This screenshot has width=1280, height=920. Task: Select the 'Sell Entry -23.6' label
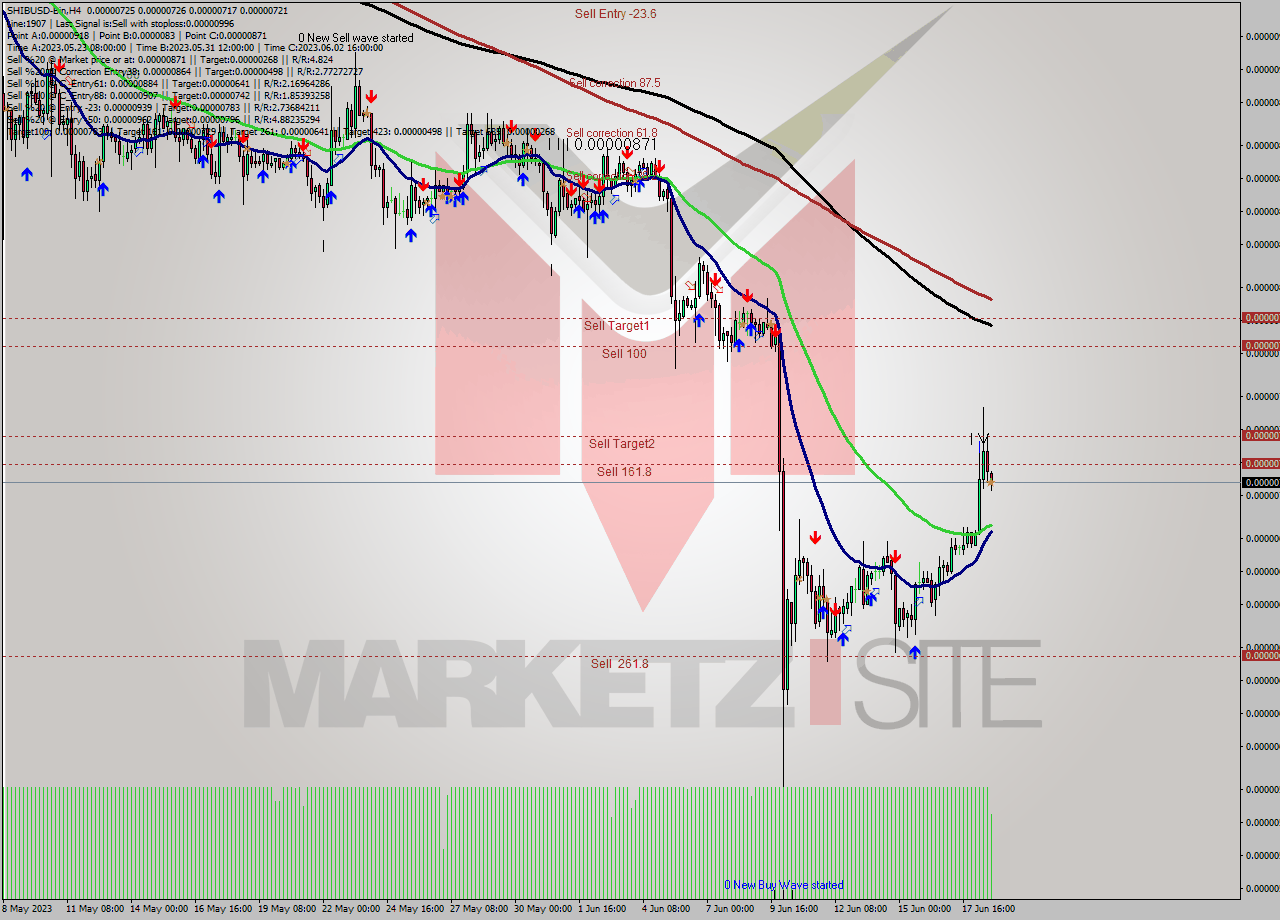point(615,14)
